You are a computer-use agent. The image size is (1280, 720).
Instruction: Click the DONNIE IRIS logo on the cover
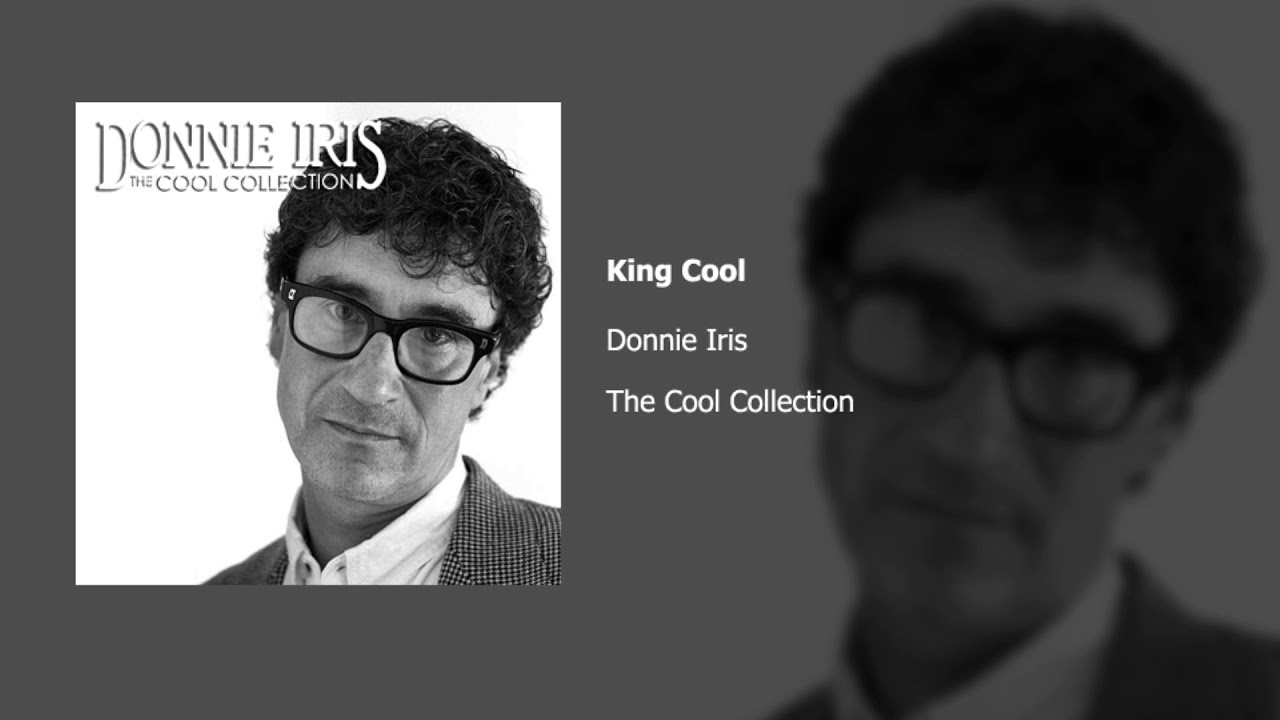coord(240,155)
